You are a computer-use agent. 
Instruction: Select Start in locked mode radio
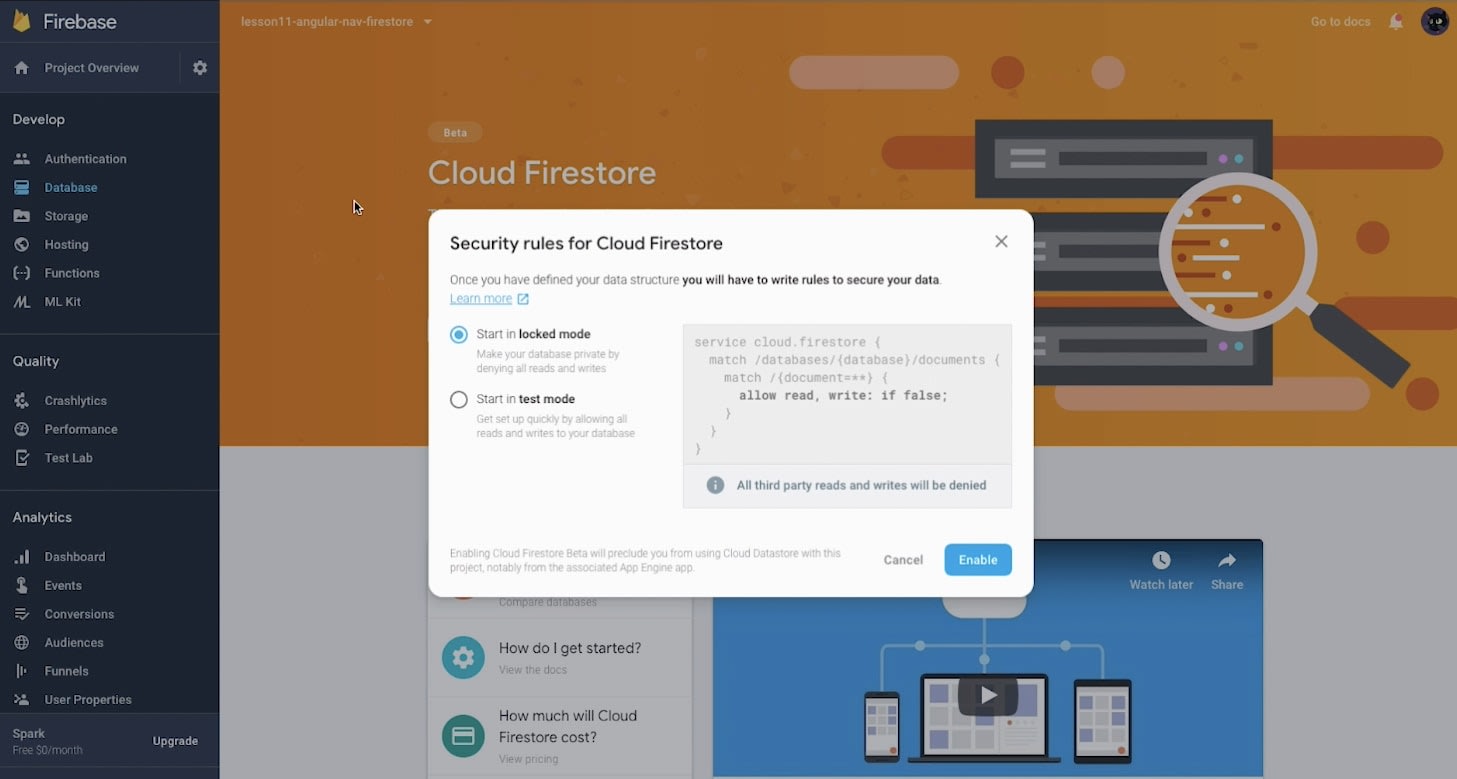(459, 335)
